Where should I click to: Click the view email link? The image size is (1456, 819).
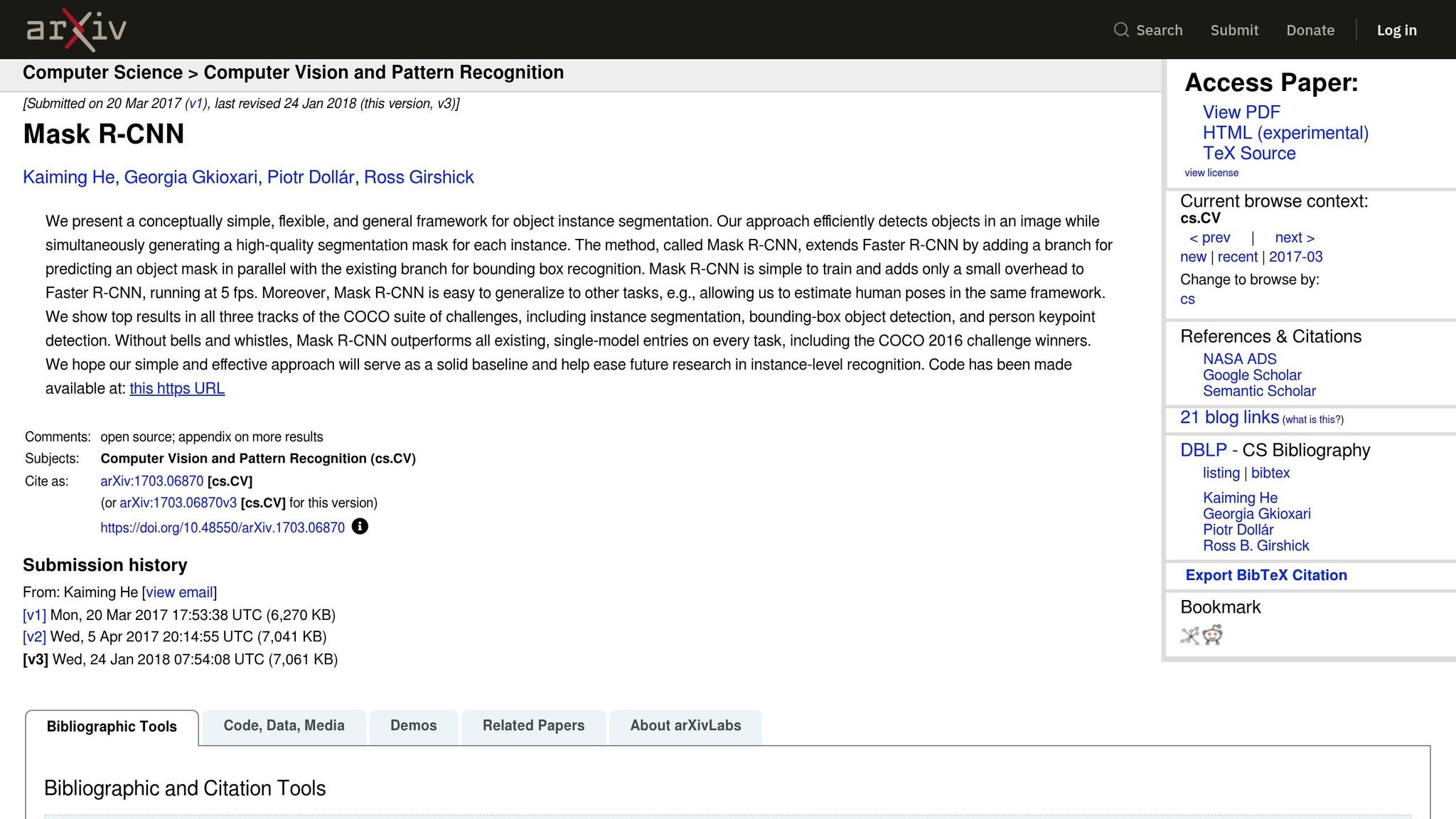180,593
